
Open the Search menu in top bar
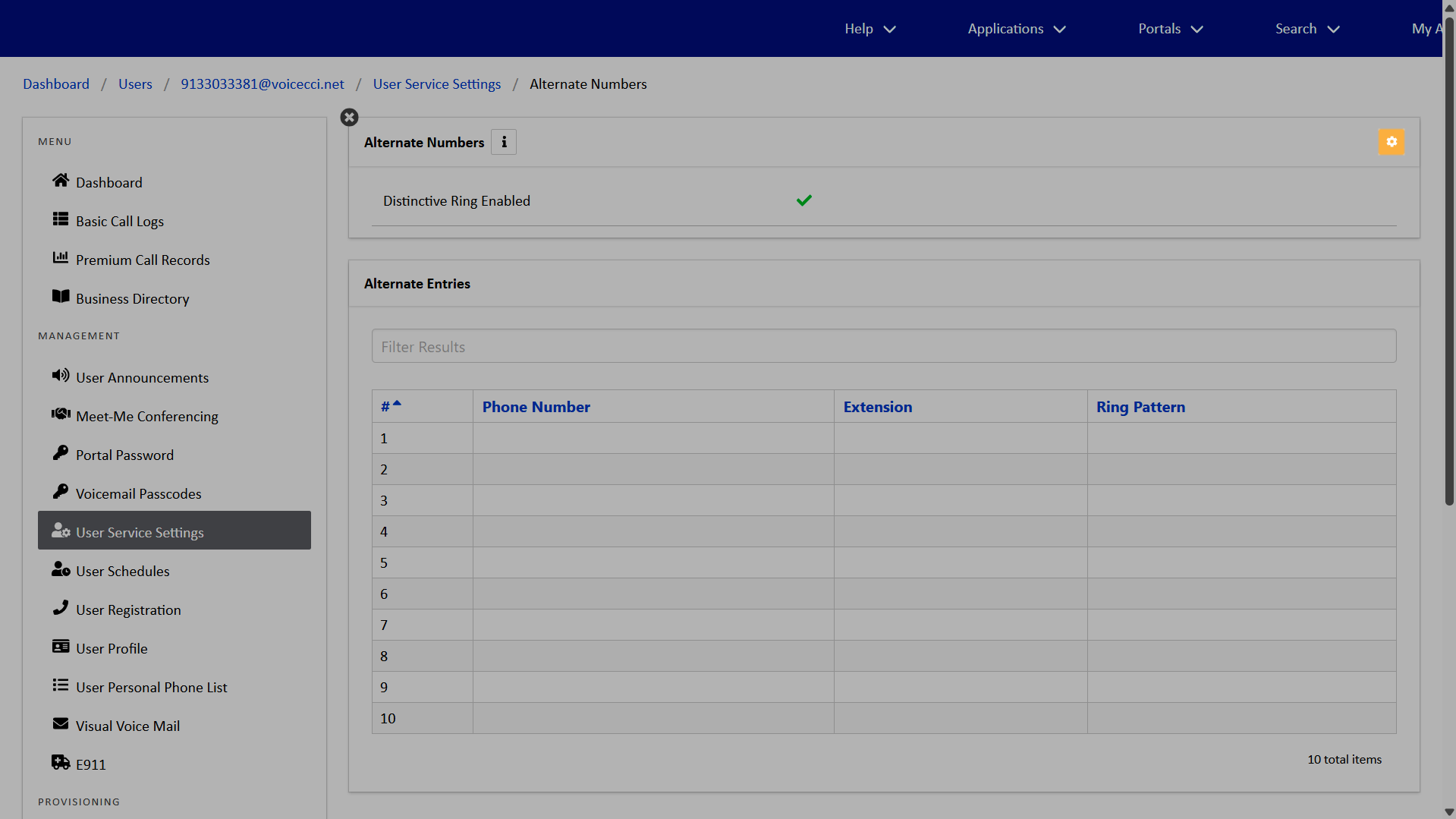pyautogui.click(x=1307, y=29)
